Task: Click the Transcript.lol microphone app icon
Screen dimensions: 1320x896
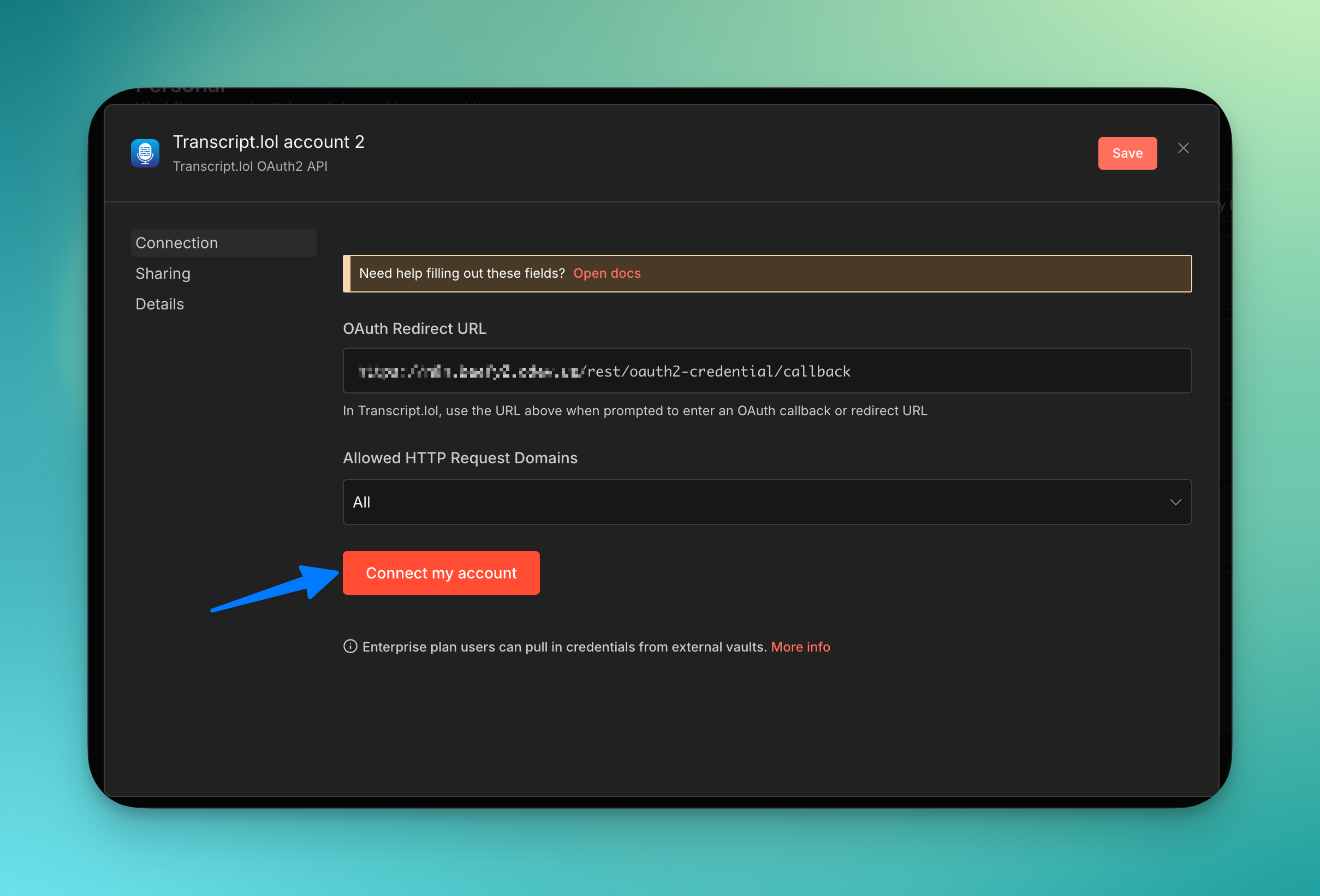Action: [x=145, y=153]
